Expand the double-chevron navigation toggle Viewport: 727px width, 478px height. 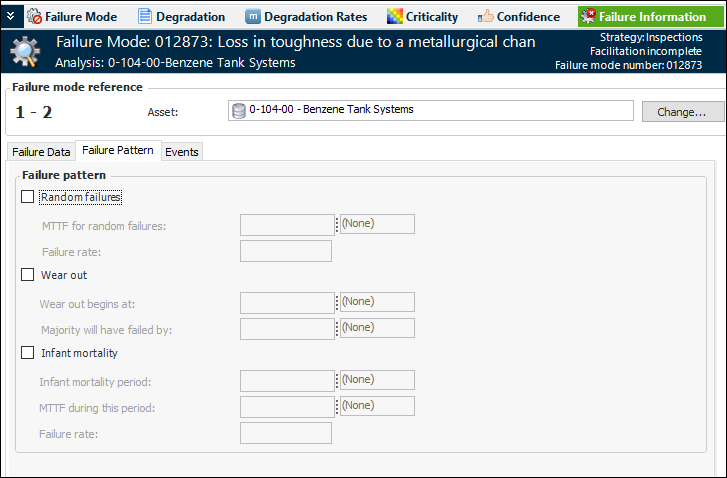click(11, 16)
